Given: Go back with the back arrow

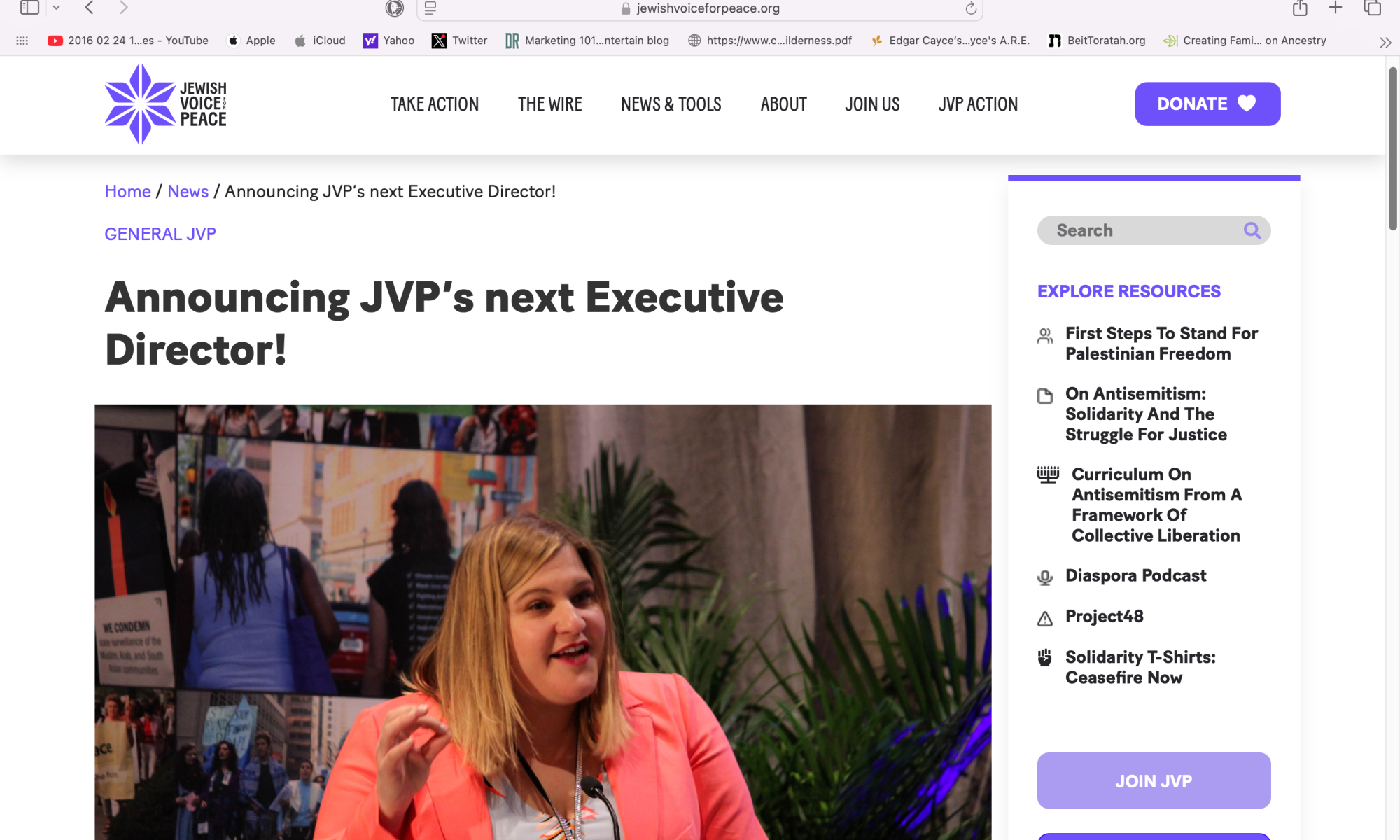Looking at the screenshot, I should (x=89, y=8).
